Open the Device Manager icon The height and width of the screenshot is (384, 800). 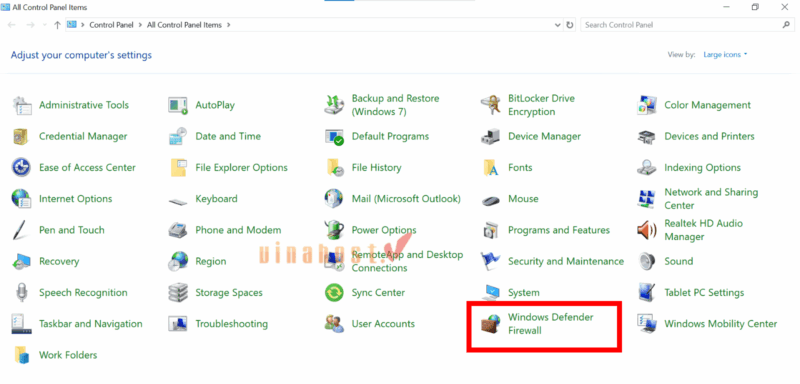(491, 137)
